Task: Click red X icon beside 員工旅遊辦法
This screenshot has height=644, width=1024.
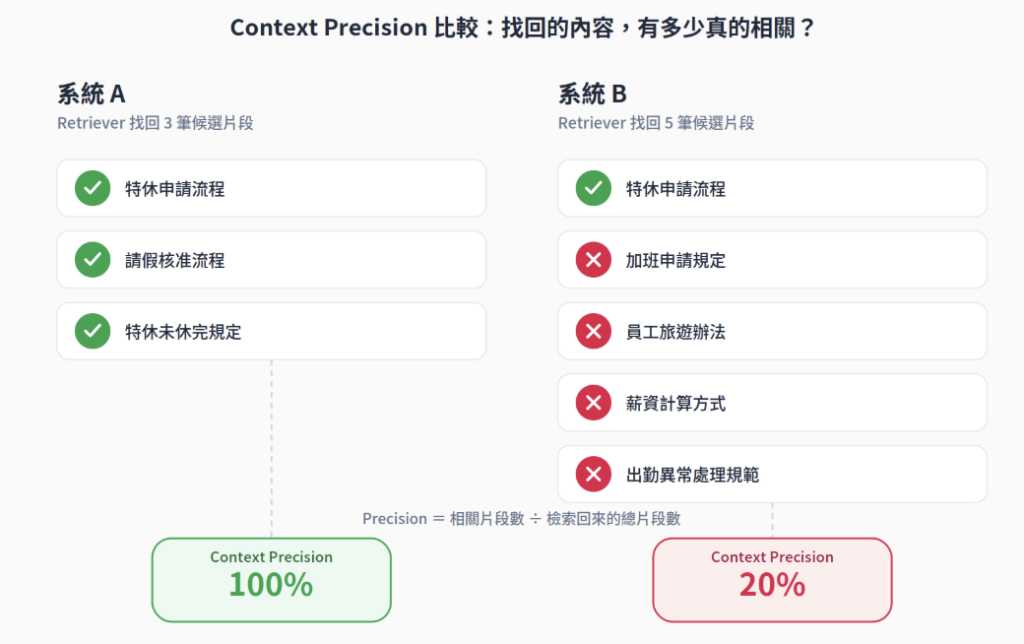Action: point(594,331)
